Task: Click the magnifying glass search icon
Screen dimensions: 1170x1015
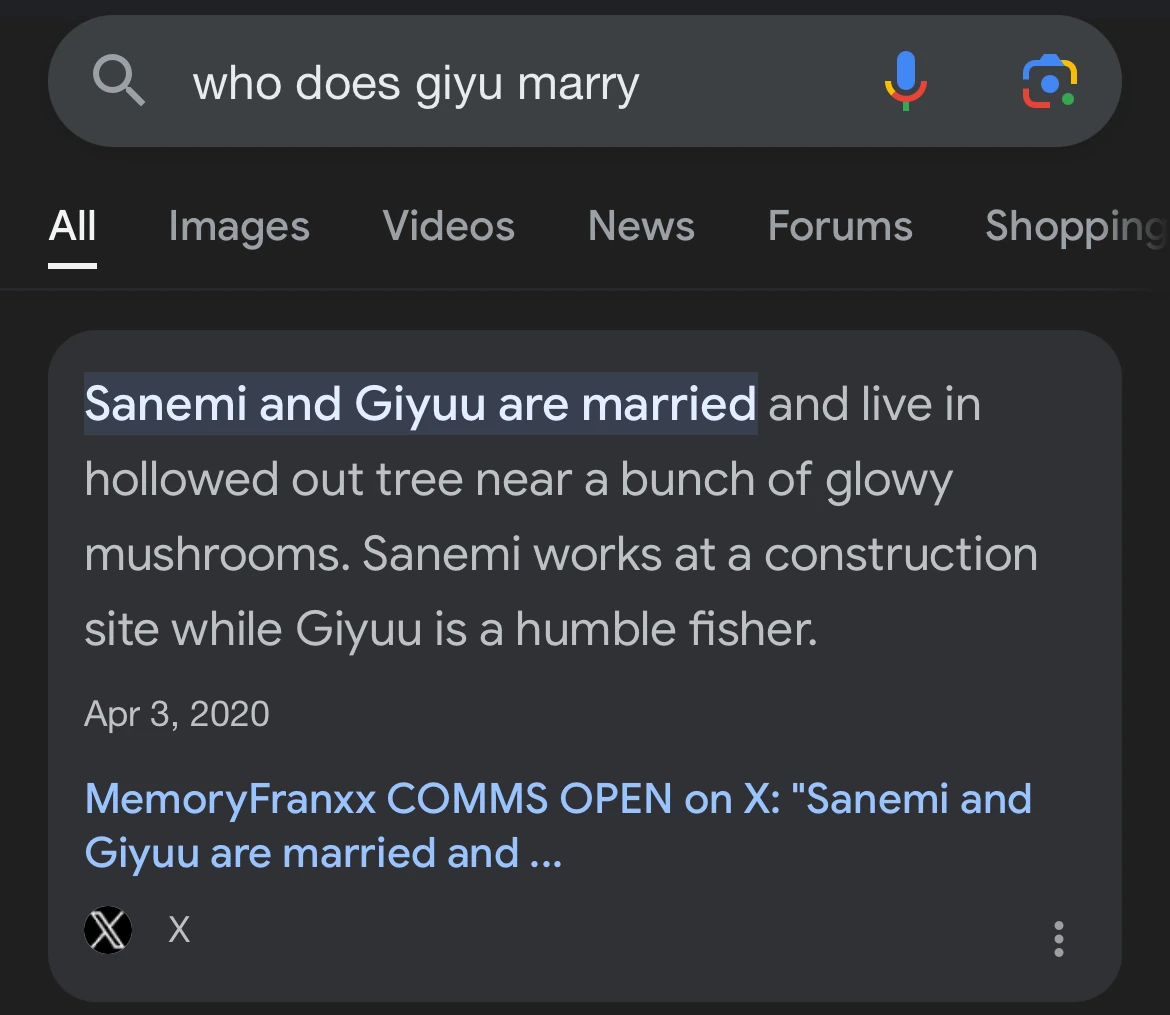Action: tap(119, 80)
